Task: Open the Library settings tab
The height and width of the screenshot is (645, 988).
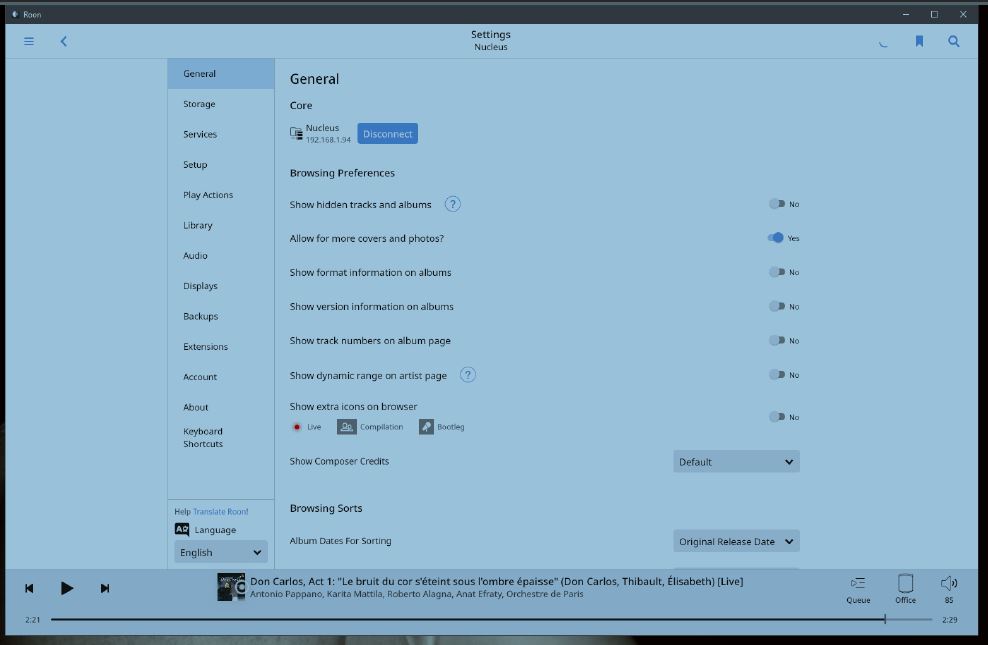Action: pyautogui.click(x=221, y=225)
